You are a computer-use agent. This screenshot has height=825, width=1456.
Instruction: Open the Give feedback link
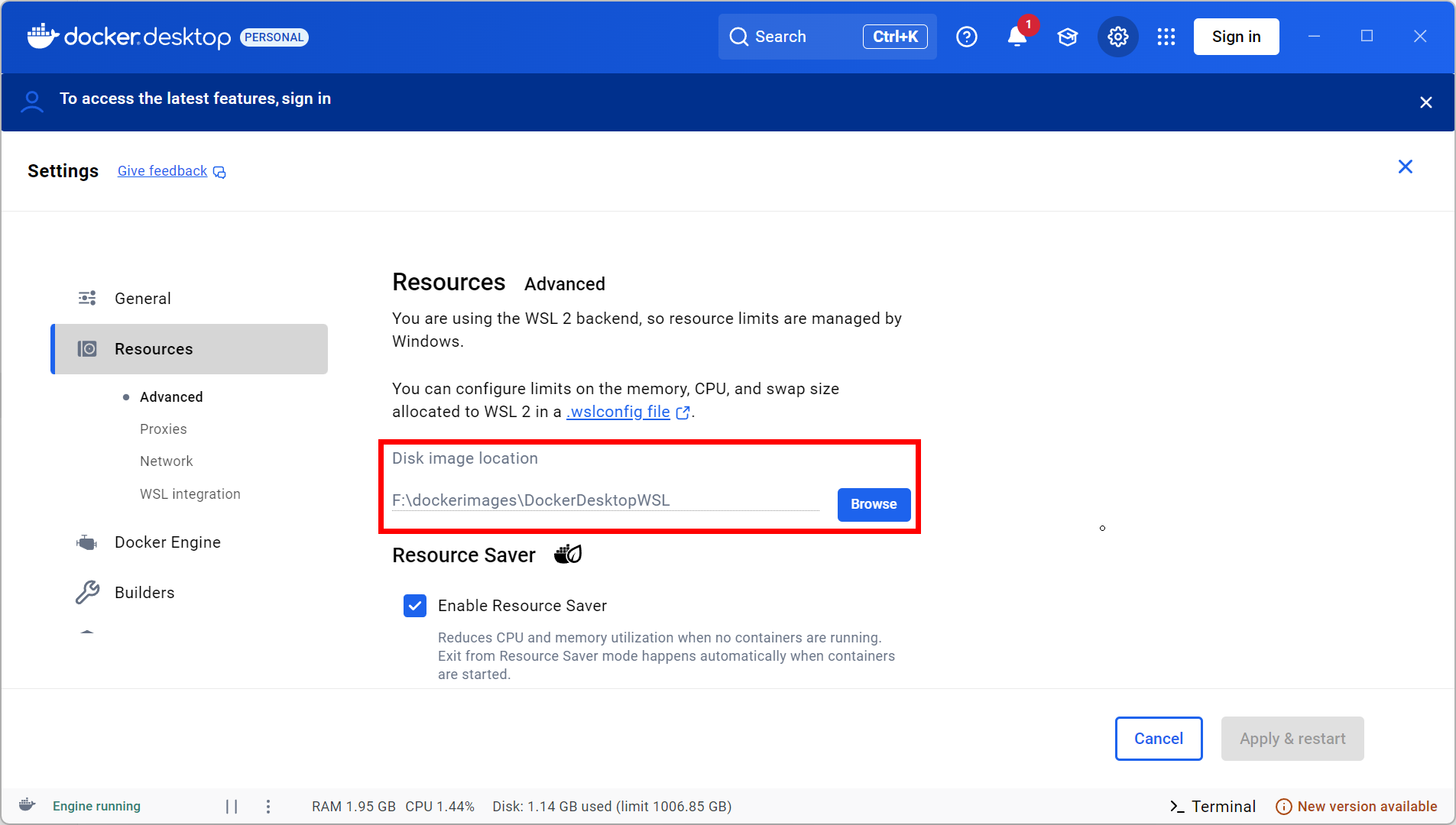tap(163, 171)
